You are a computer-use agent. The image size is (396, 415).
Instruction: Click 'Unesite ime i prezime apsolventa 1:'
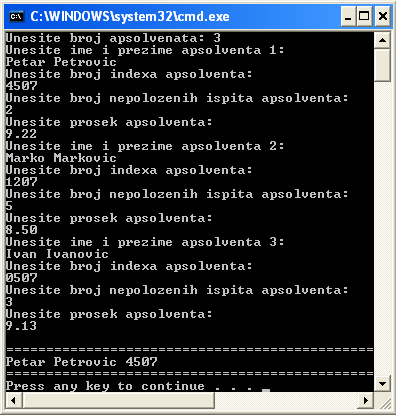[x=145, y=50]
